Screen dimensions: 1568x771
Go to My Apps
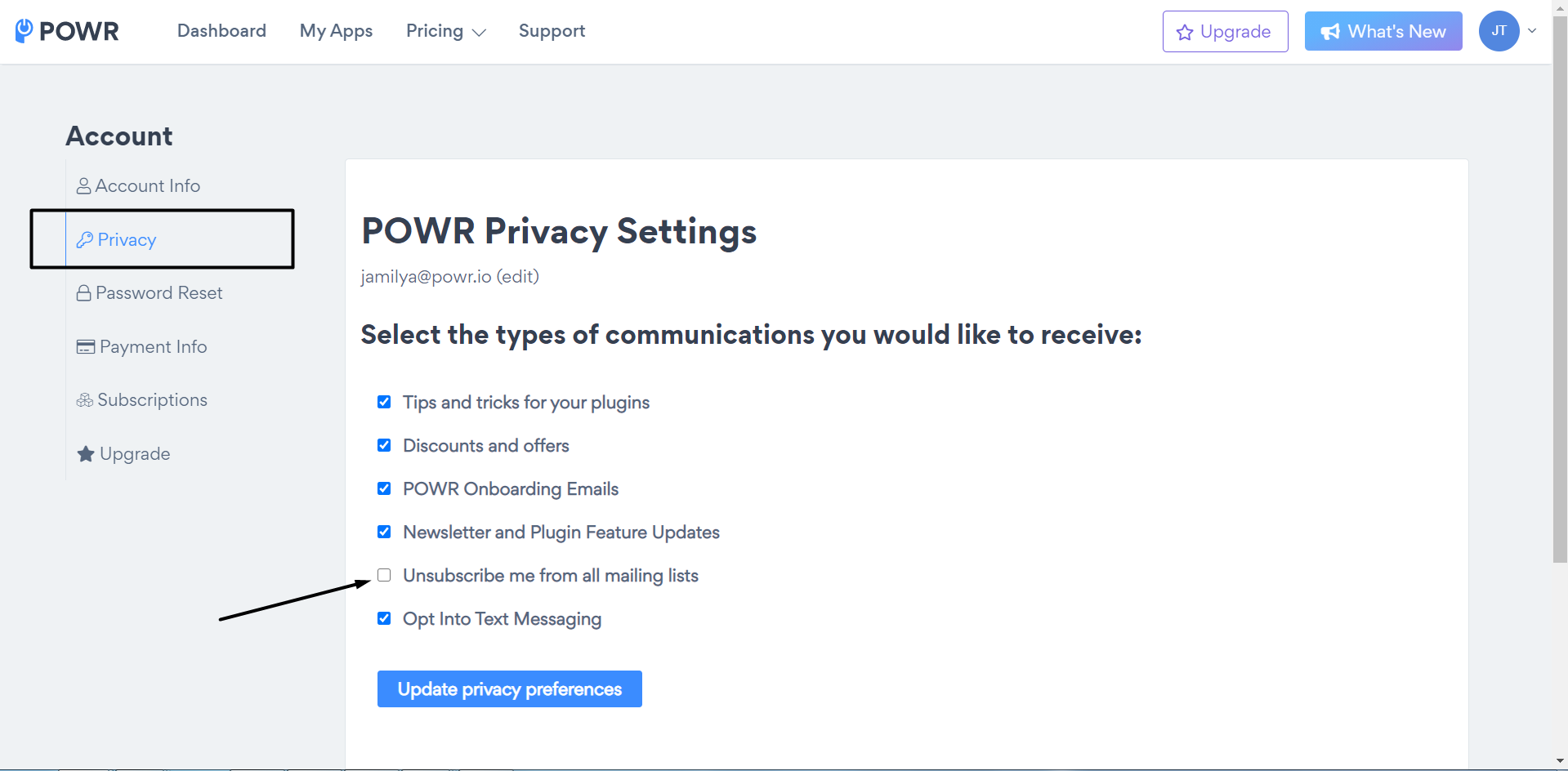pos(336,31)
